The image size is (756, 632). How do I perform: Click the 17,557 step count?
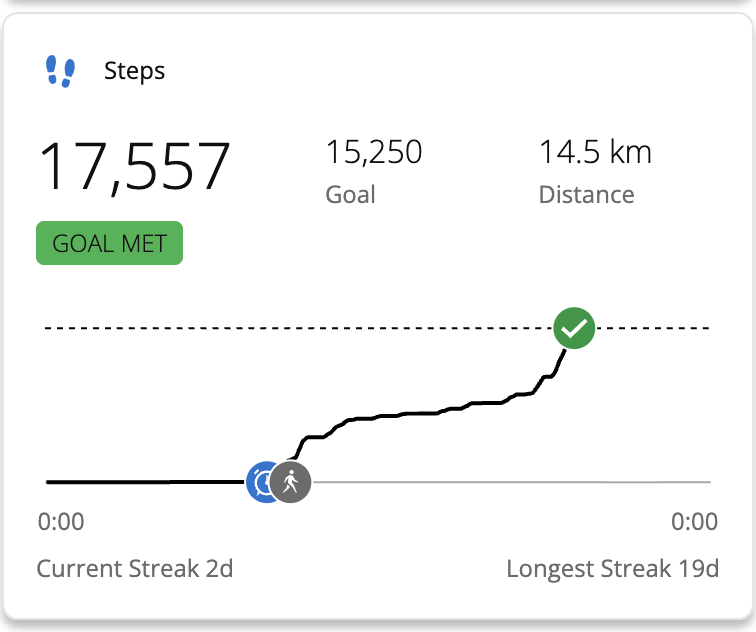[x=135, y=166]
